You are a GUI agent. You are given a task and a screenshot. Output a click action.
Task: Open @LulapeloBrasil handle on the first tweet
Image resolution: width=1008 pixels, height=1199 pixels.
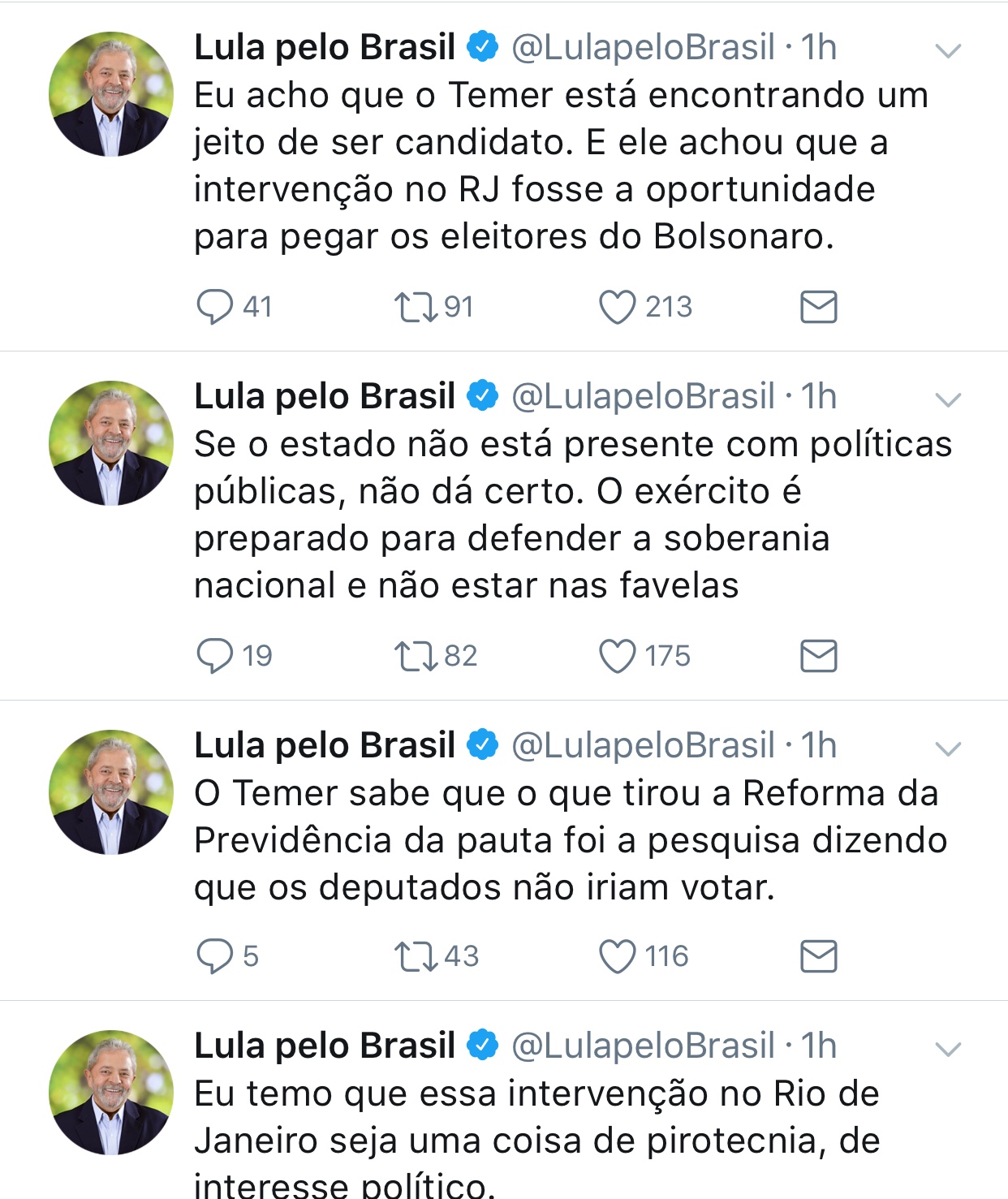coord(643,48)
